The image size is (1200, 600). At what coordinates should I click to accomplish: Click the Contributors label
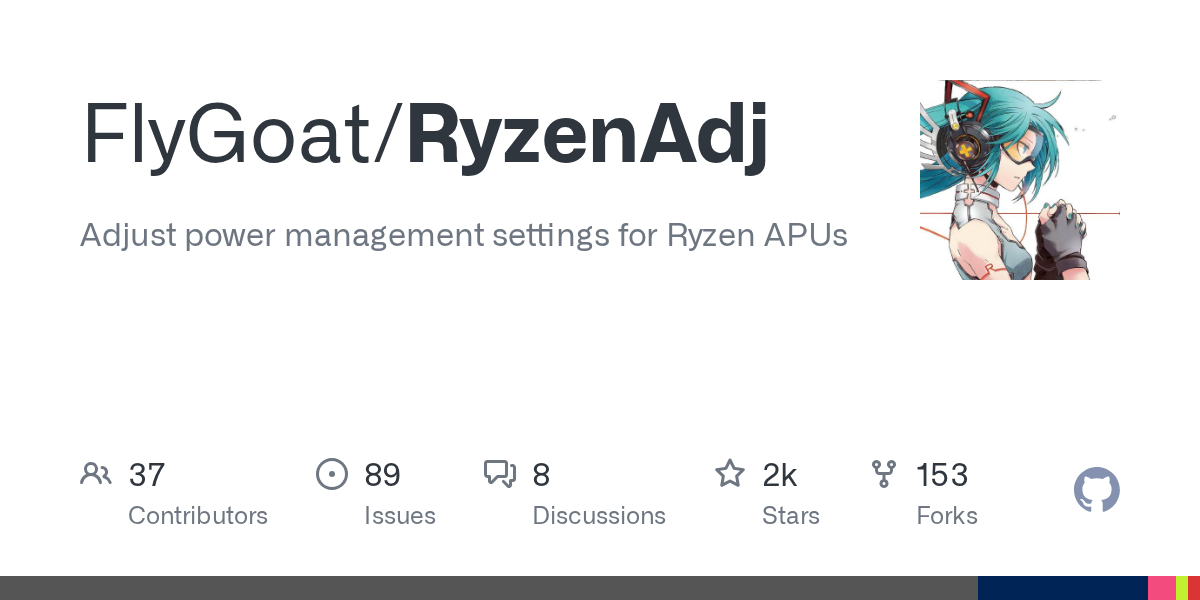198,516
